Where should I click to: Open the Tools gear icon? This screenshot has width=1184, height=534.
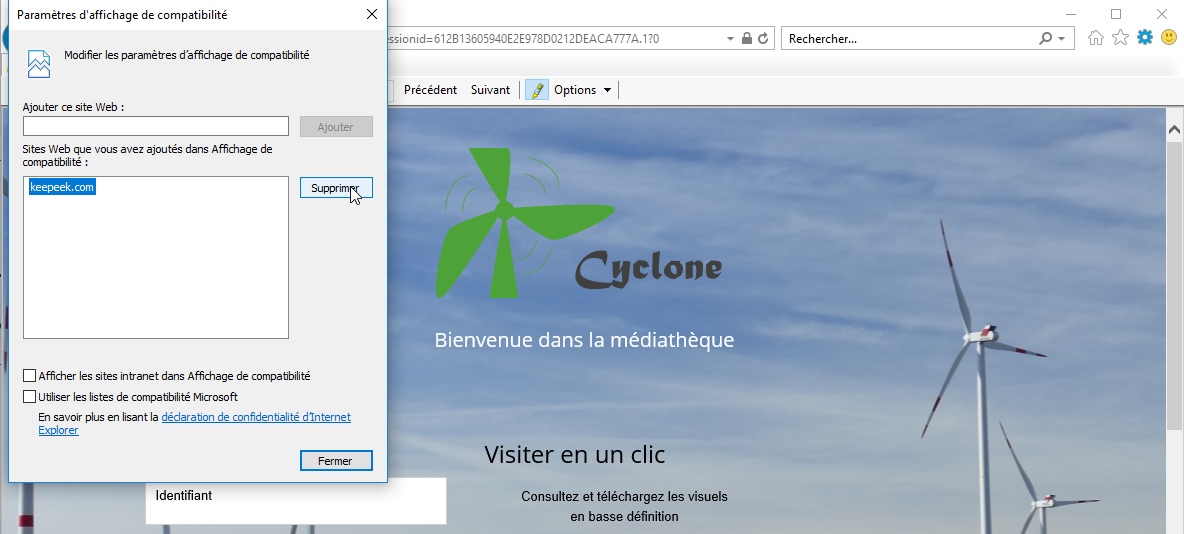point(1144,38)
